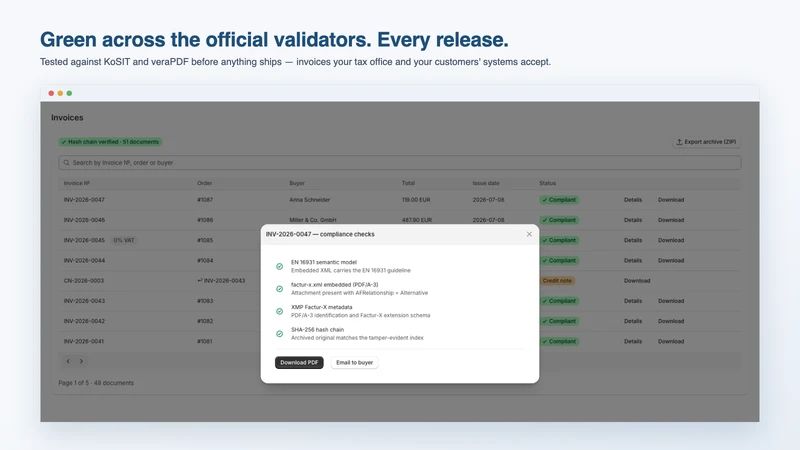Go to the previous page arrow
800x450 pixels.
click(68, 361)
